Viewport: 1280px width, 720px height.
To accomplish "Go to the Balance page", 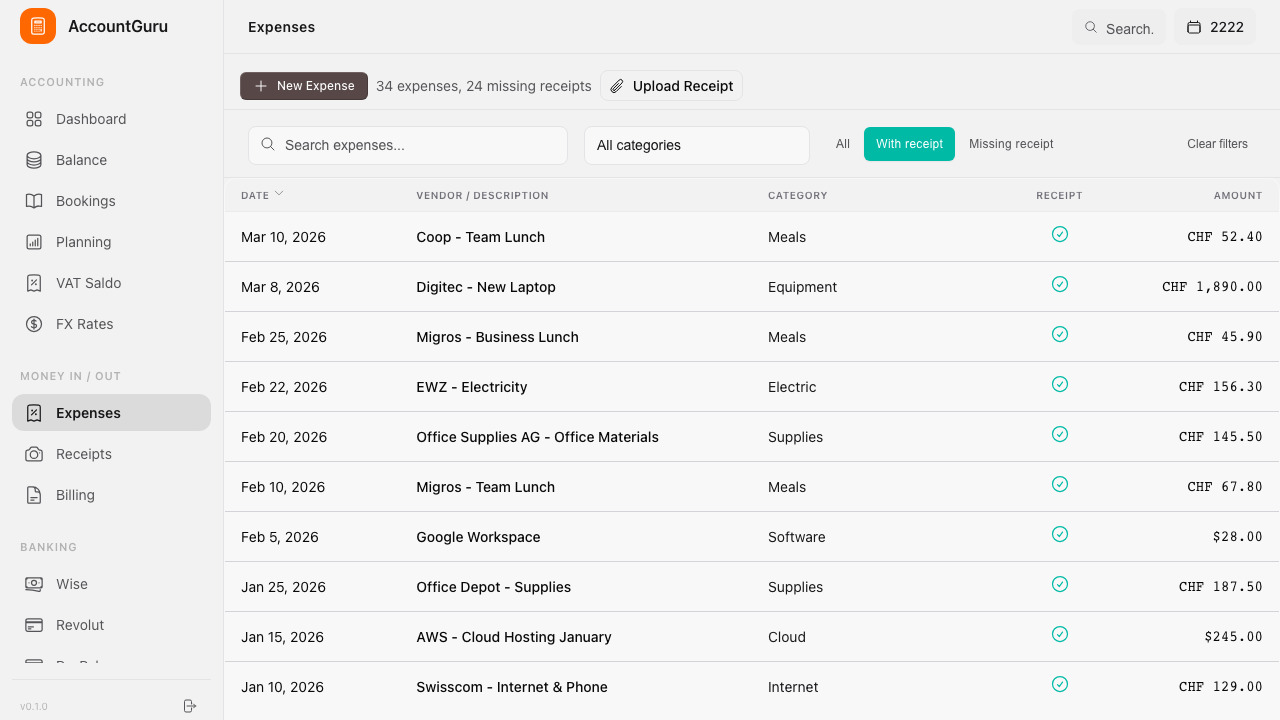I will pos(111,160).
